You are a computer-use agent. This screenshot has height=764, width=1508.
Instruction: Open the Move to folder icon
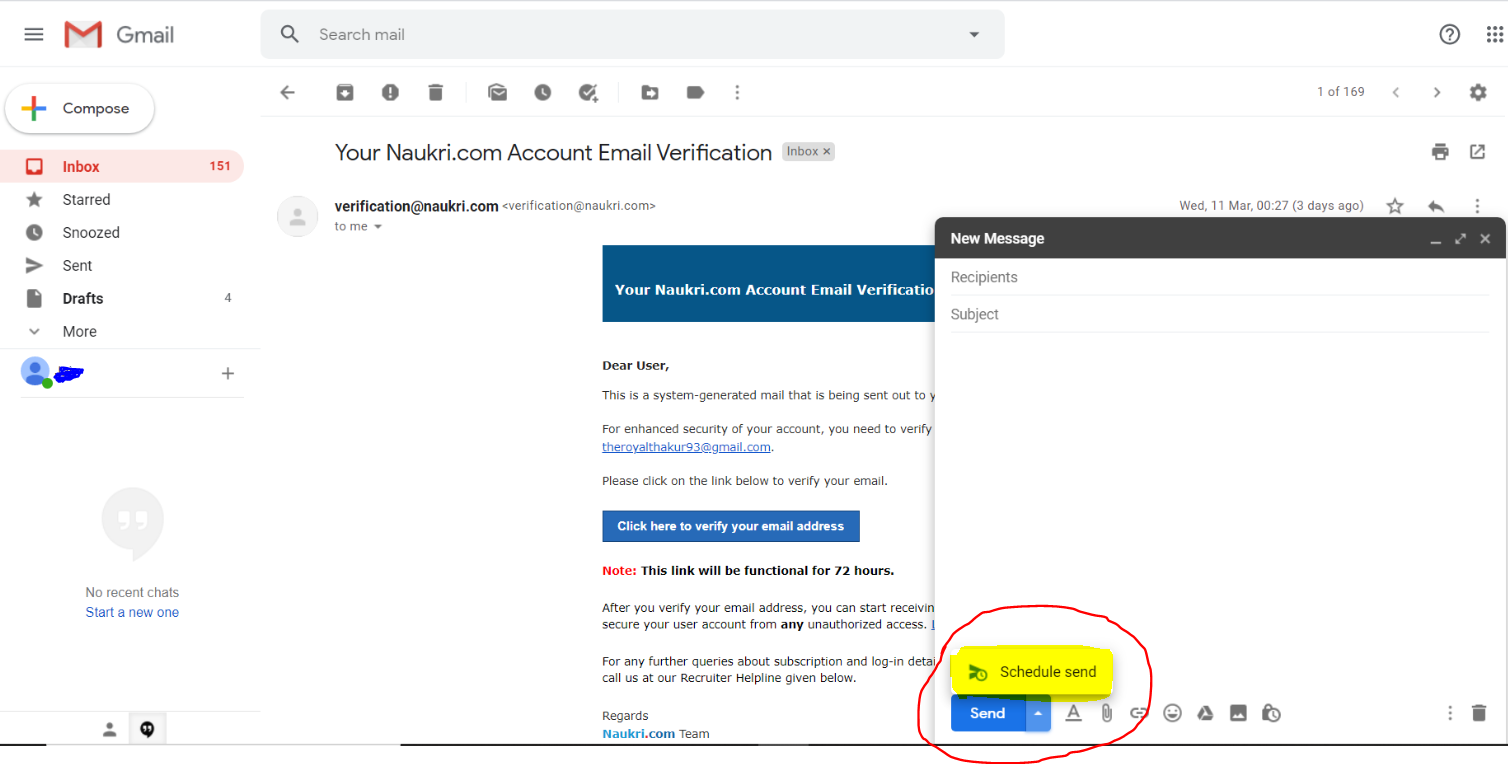point(650,92)
